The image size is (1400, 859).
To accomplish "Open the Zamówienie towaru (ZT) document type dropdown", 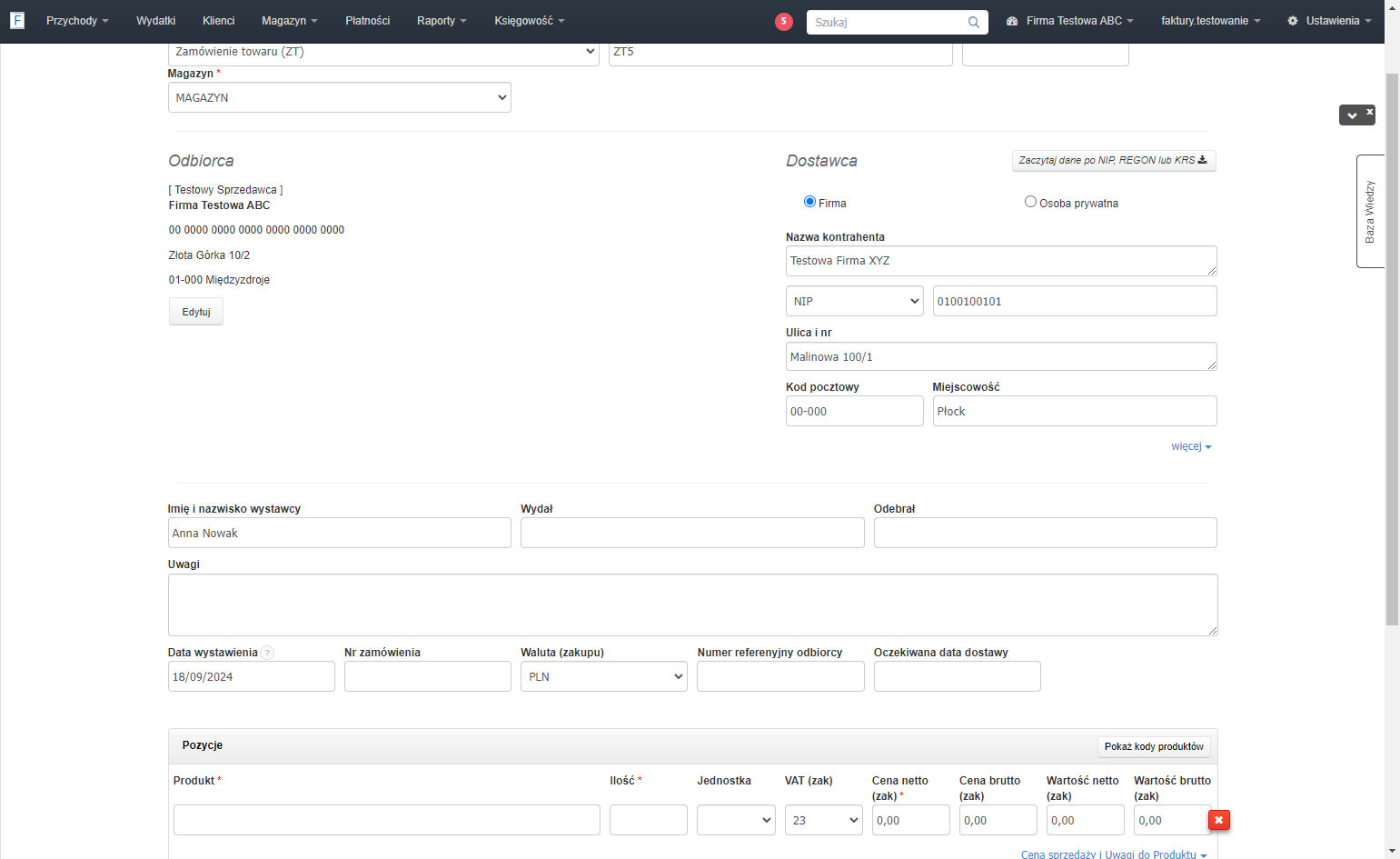I will (x=383, y=52).
